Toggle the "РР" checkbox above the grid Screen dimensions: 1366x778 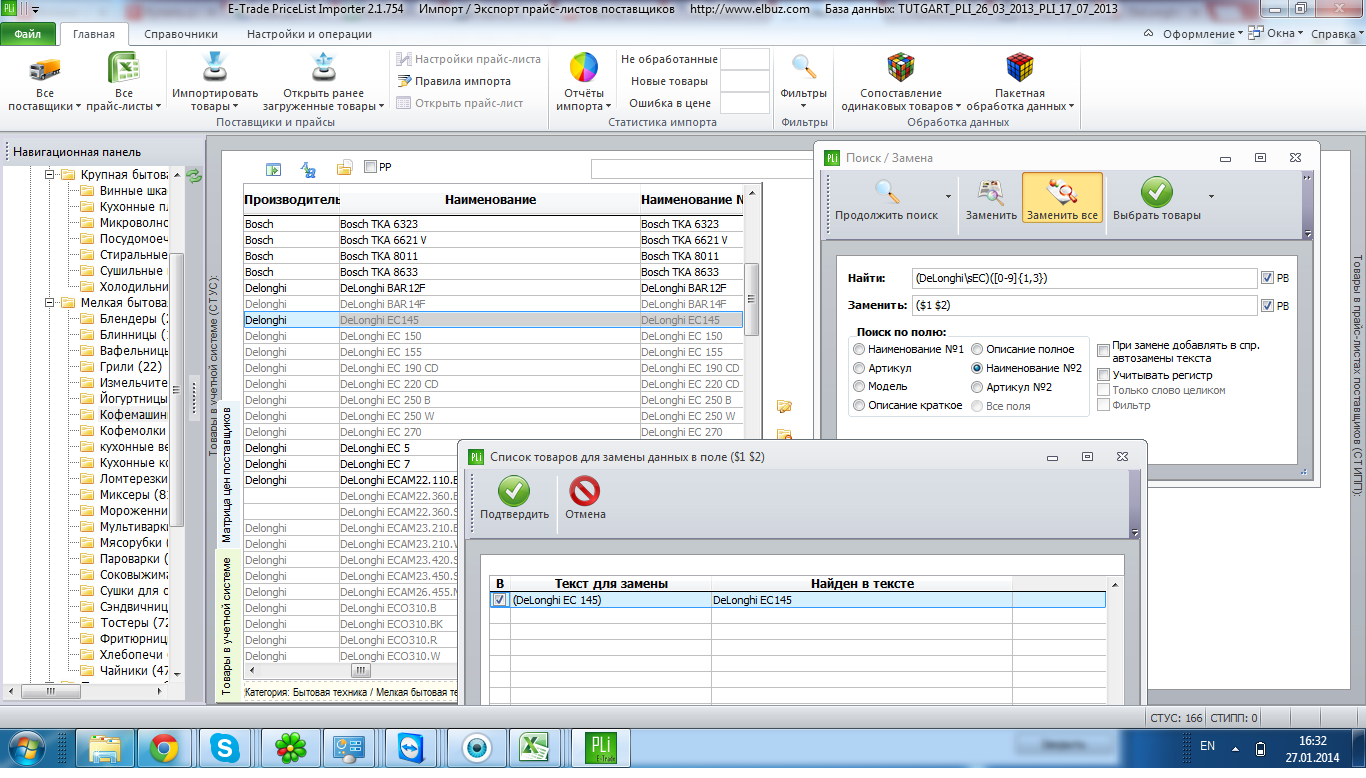pyautogui.click(x=370, y=167)
